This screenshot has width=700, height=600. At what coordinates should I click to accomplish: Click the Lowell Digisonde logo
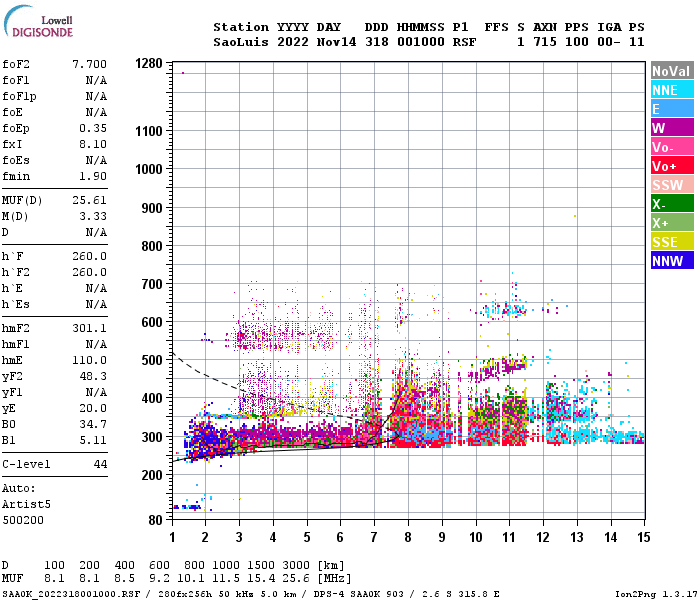coord(38,22)
